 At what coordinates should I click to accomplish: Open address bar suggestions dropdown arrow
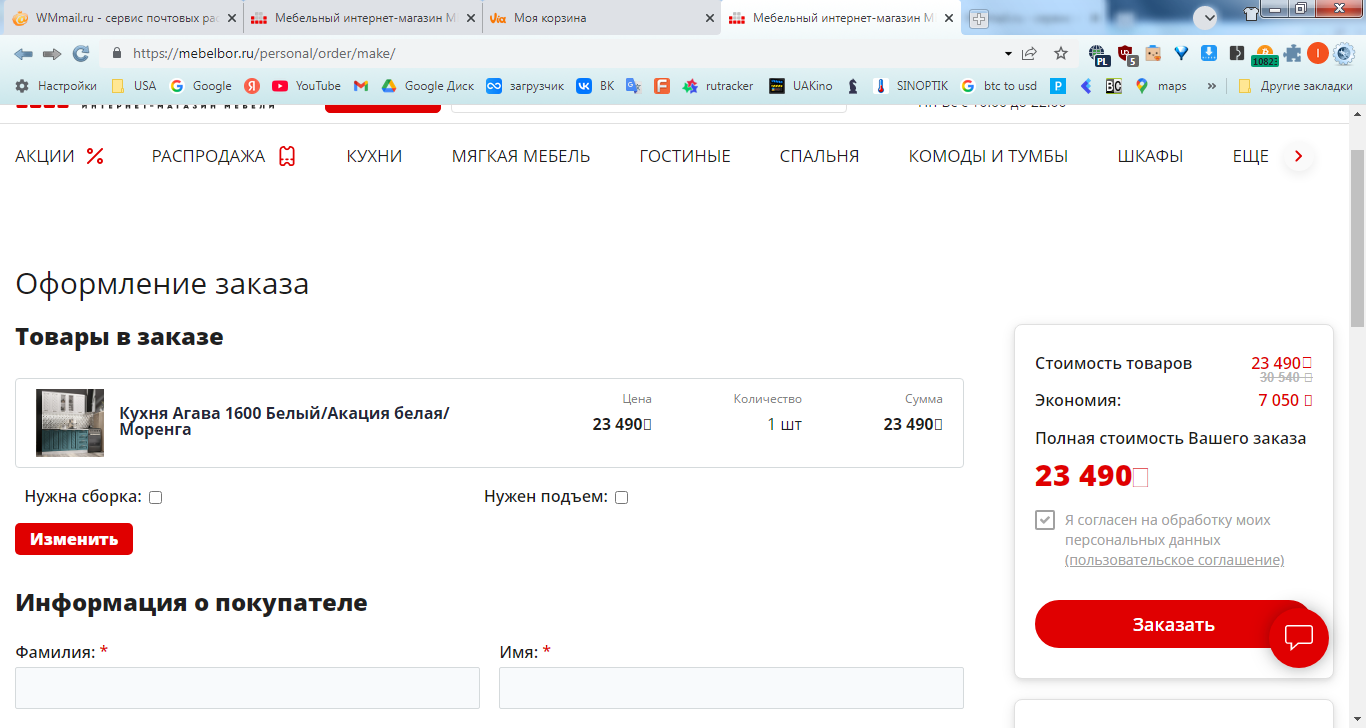(x=1008, y=53)
